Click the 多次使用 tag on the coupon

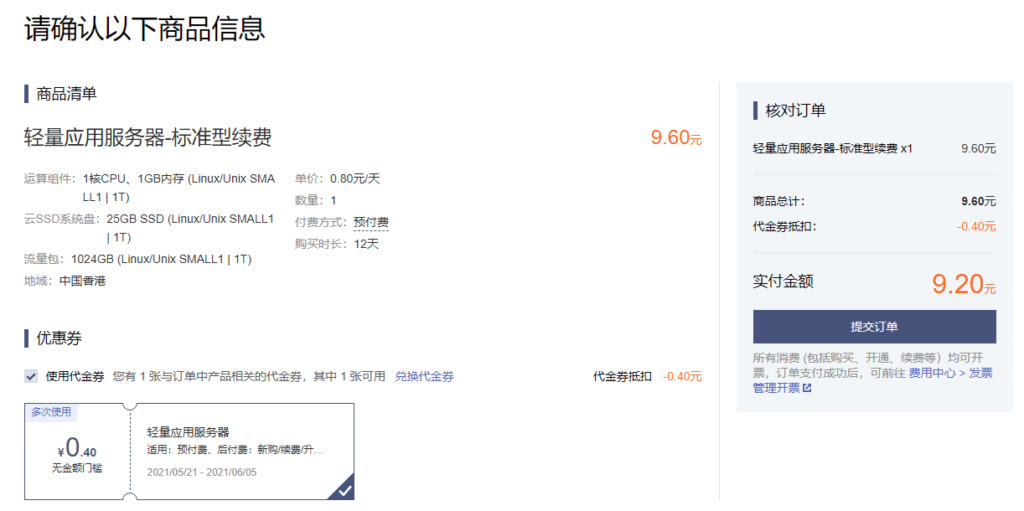coord(51,411)
